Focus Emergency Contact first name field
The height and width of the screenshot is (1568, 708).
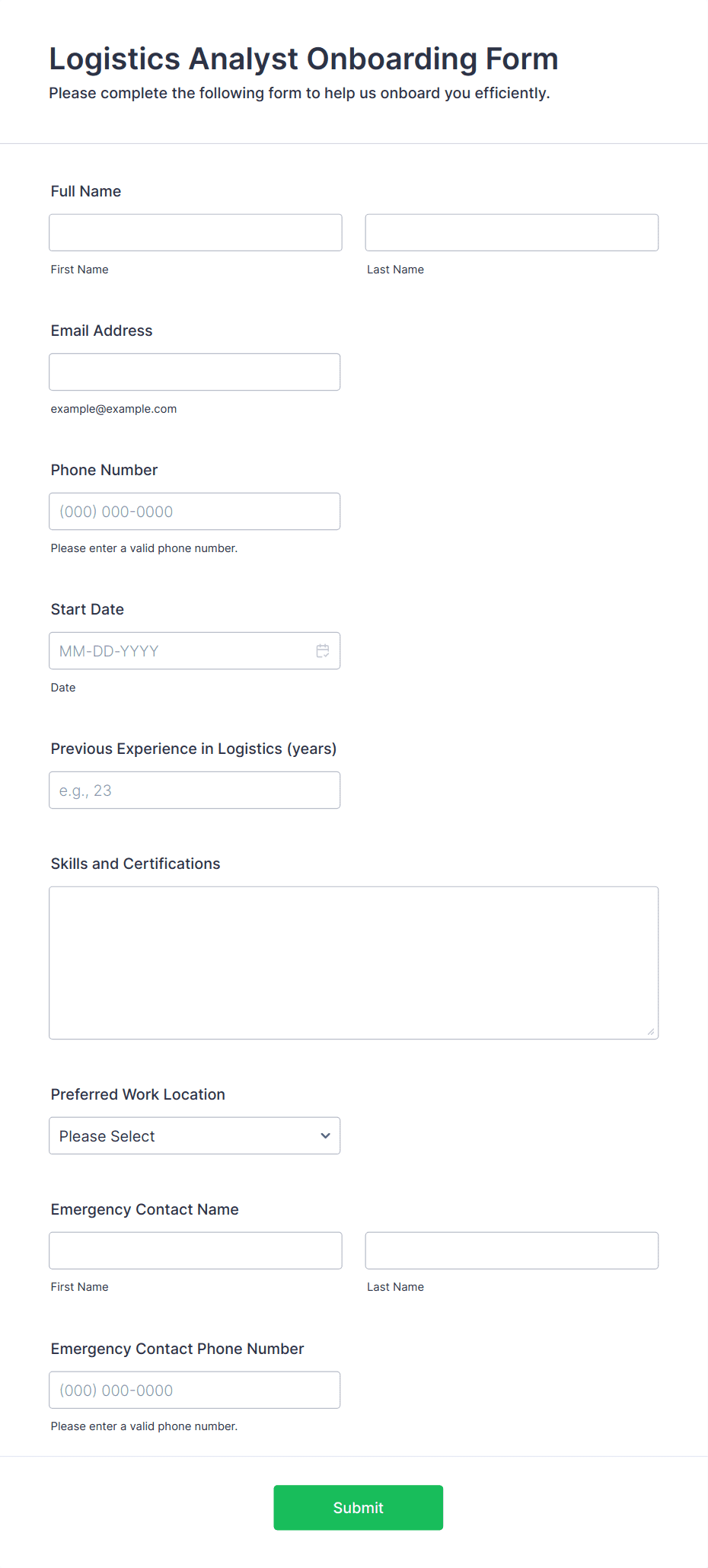[196, 1250]
